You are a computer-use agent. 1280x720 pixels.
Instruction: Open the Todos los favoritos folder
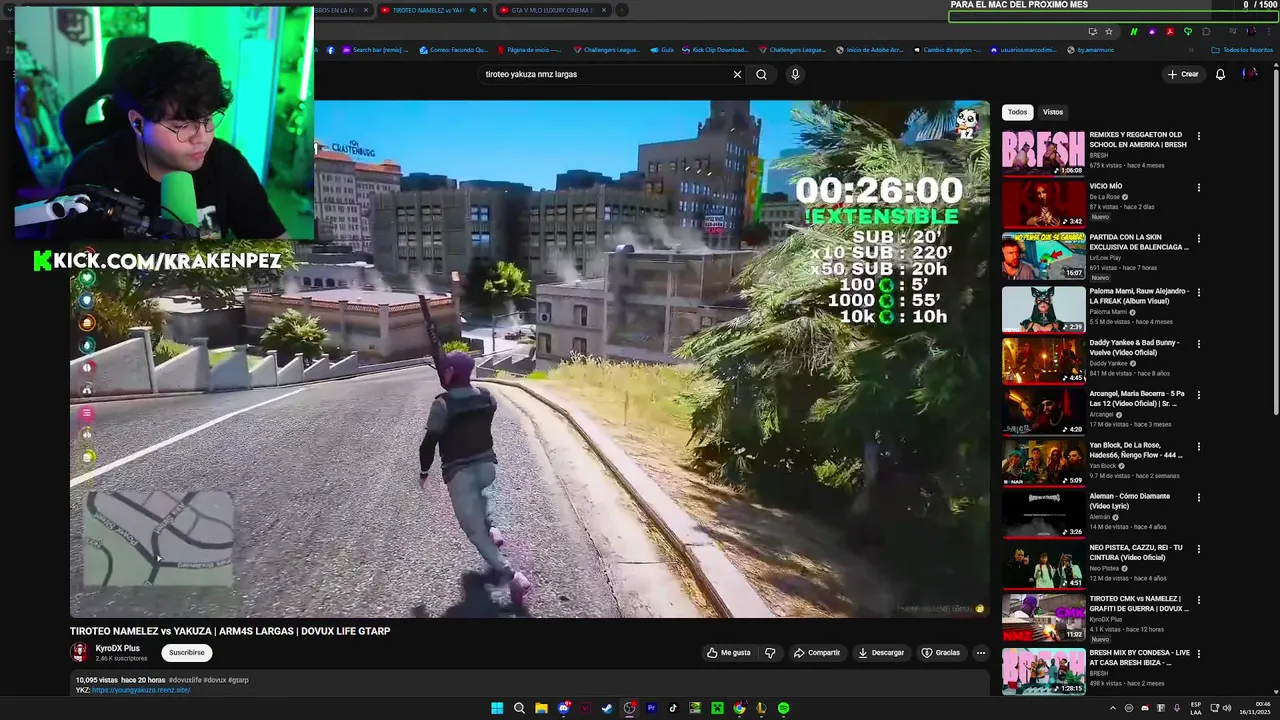click(1242, 50)
